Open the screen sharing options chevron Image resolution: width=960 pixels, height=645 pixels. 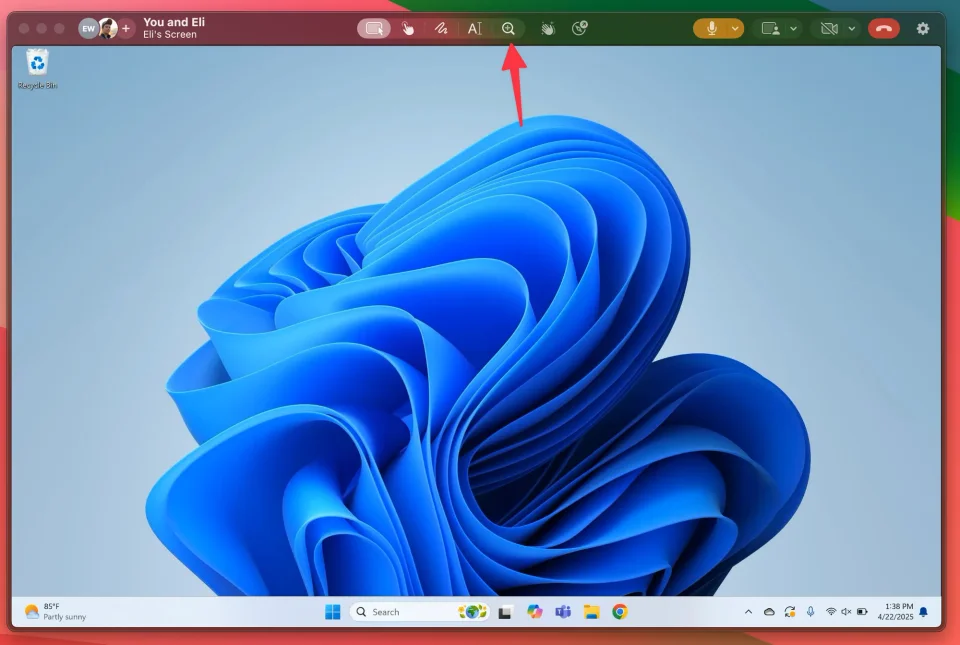793,28
